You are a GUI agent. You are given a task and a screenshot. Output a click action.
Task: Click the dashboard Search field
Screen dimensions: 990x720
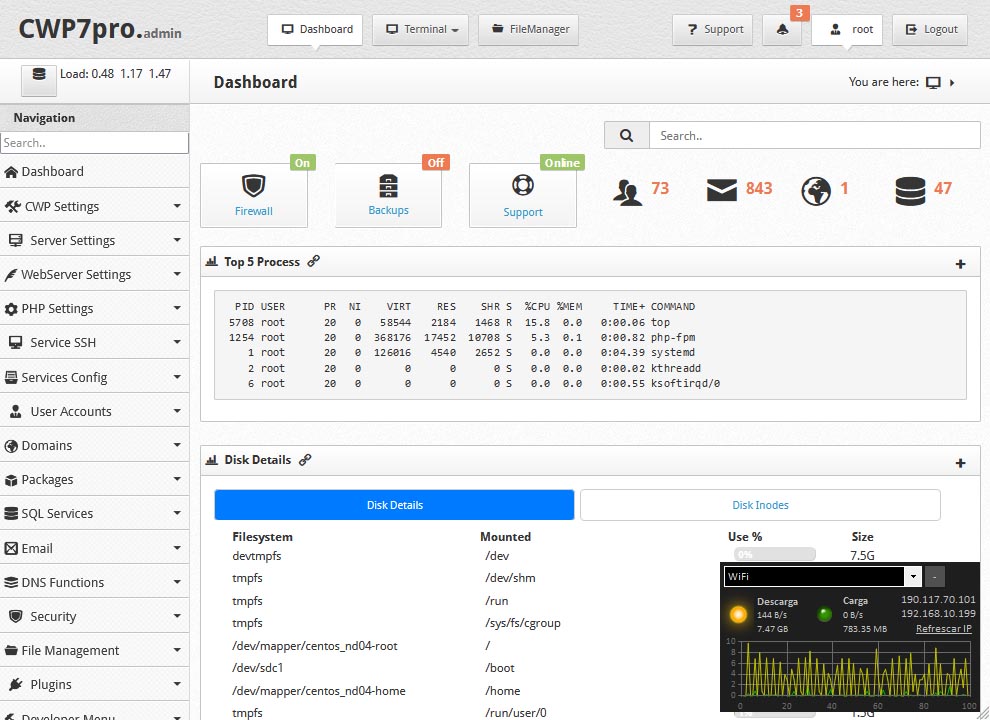814,135
